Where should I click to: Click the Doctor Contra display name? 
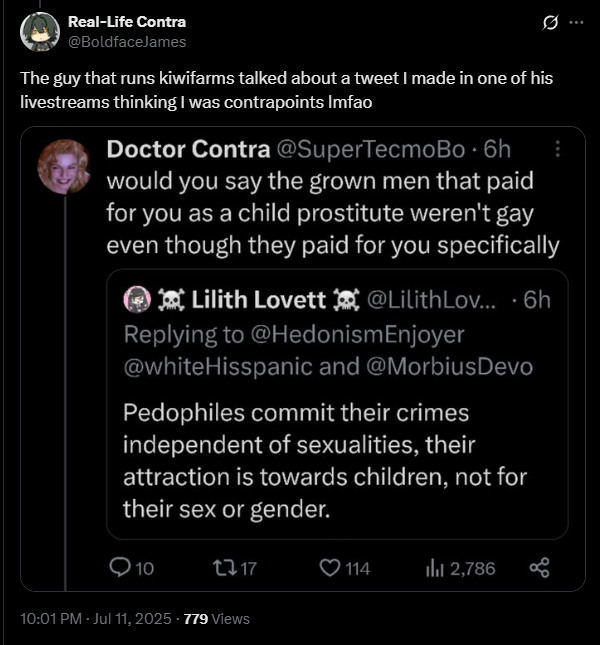tap(188, 149)
